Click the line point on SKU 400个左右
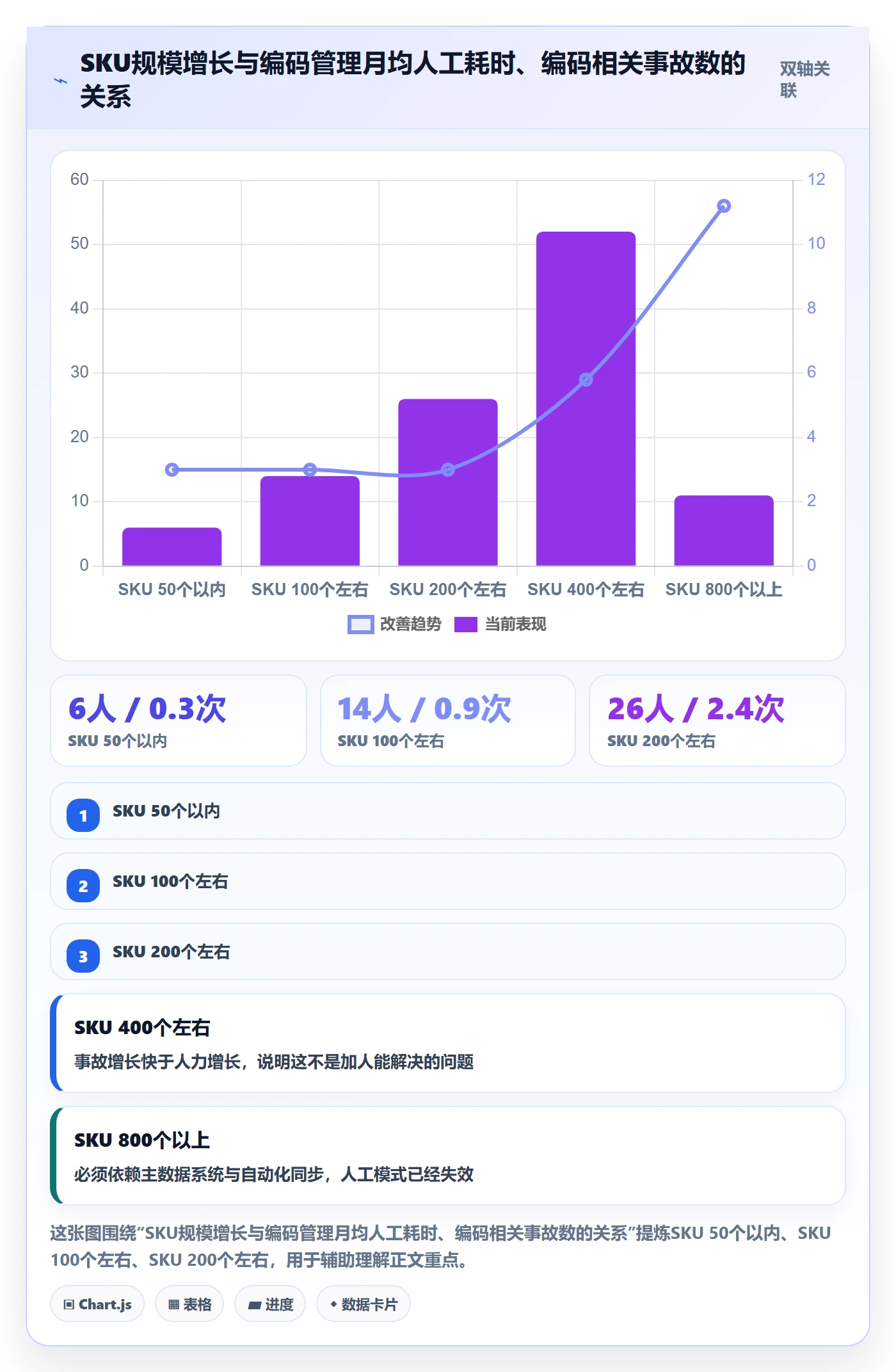This screenshot has height=1372, width=896. [x=586, y=380]
